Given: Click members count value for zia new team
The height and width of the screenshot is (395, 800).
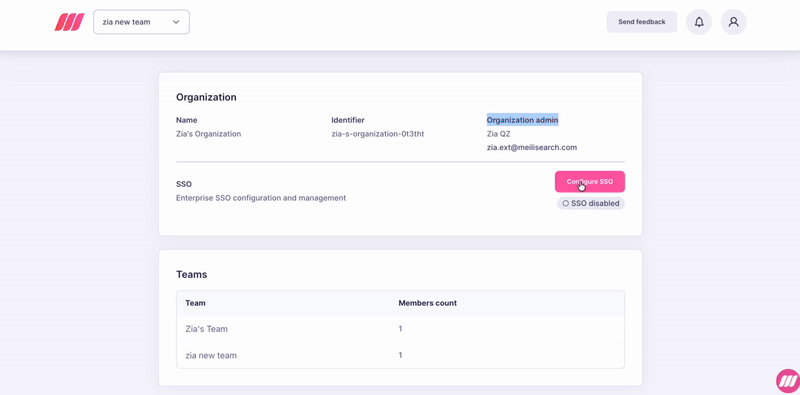Looking at the screenshot, I should 401,355.
